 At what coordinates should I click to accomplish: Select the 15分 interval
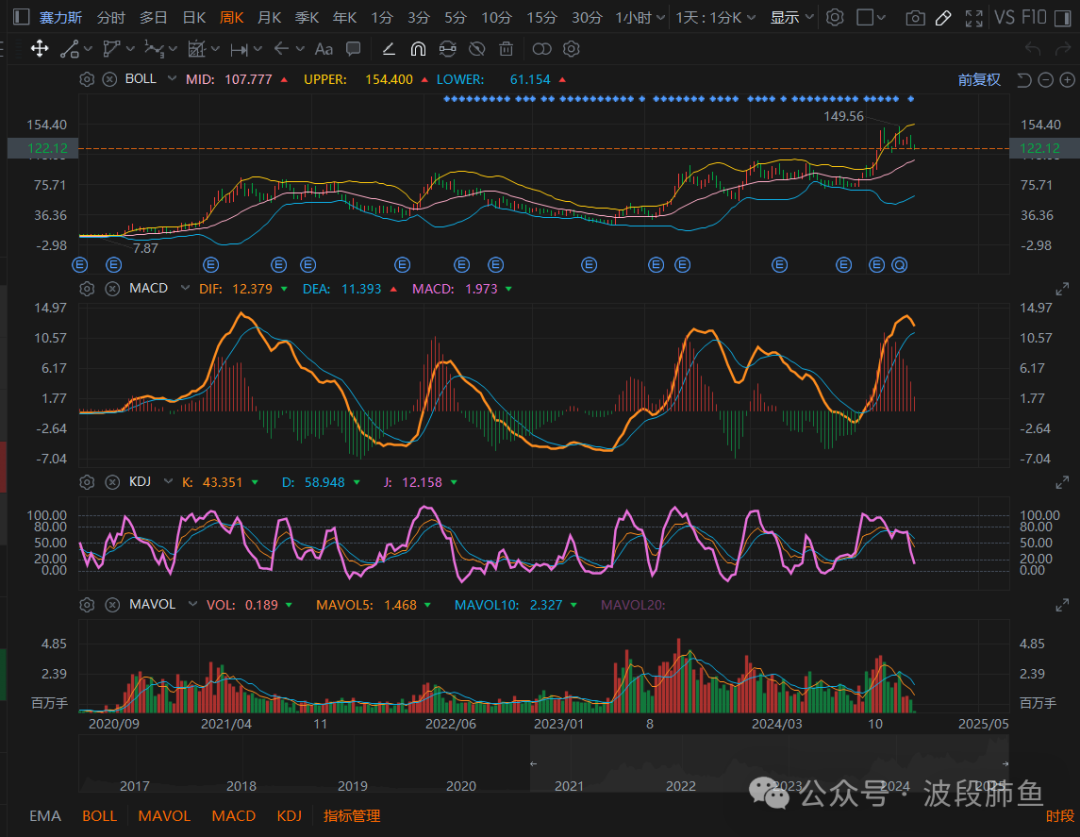(541, 17)
